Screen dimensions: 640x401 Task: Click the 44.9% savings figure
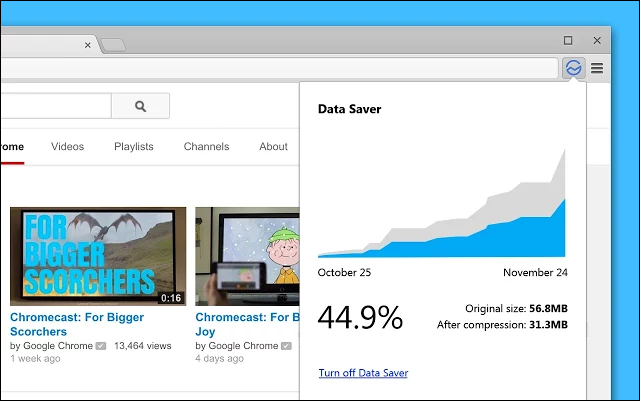coord(360,317)
